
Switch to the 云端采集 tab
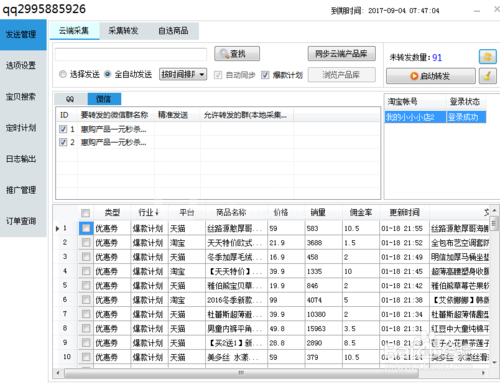(74, 31)
